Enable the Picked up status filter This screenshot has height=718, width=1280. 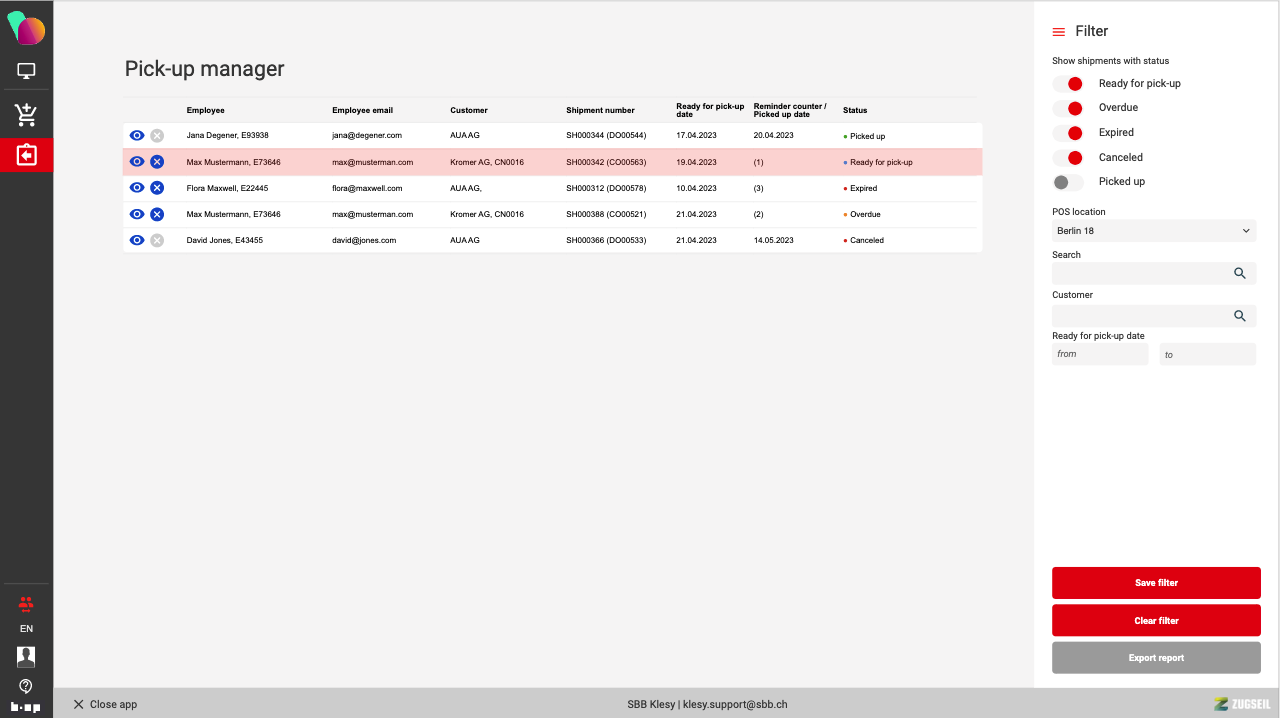point(1068,182)
